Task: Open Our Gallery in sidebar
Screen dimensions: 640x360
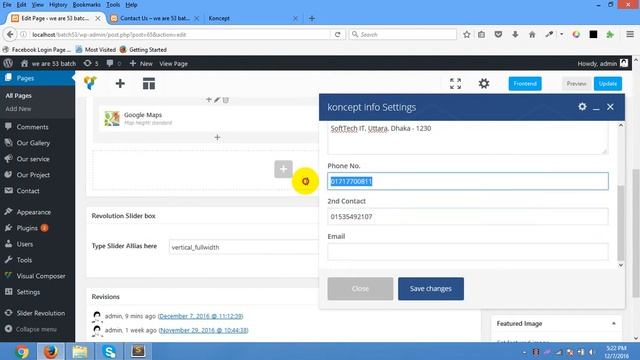Action: click(33, 143)
